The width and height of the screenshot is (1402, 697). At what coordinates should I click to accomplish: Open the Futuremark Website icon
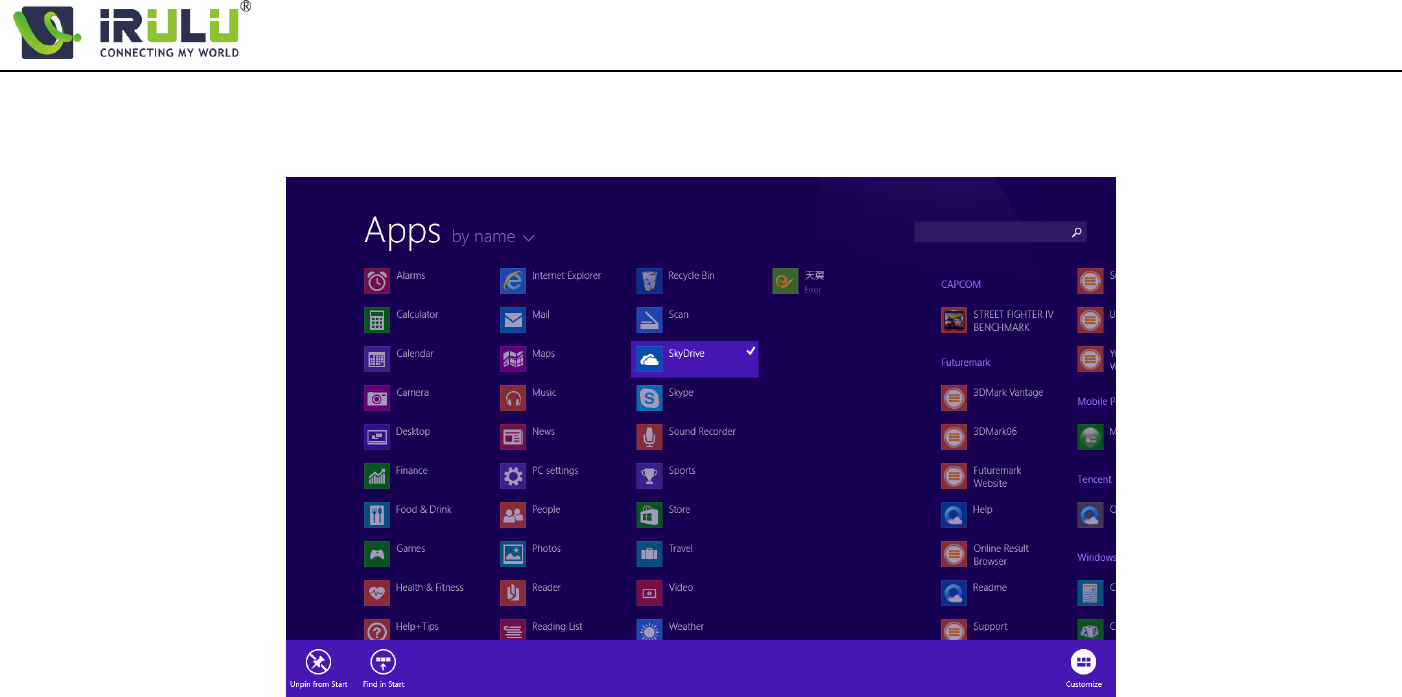pos(954,476)
